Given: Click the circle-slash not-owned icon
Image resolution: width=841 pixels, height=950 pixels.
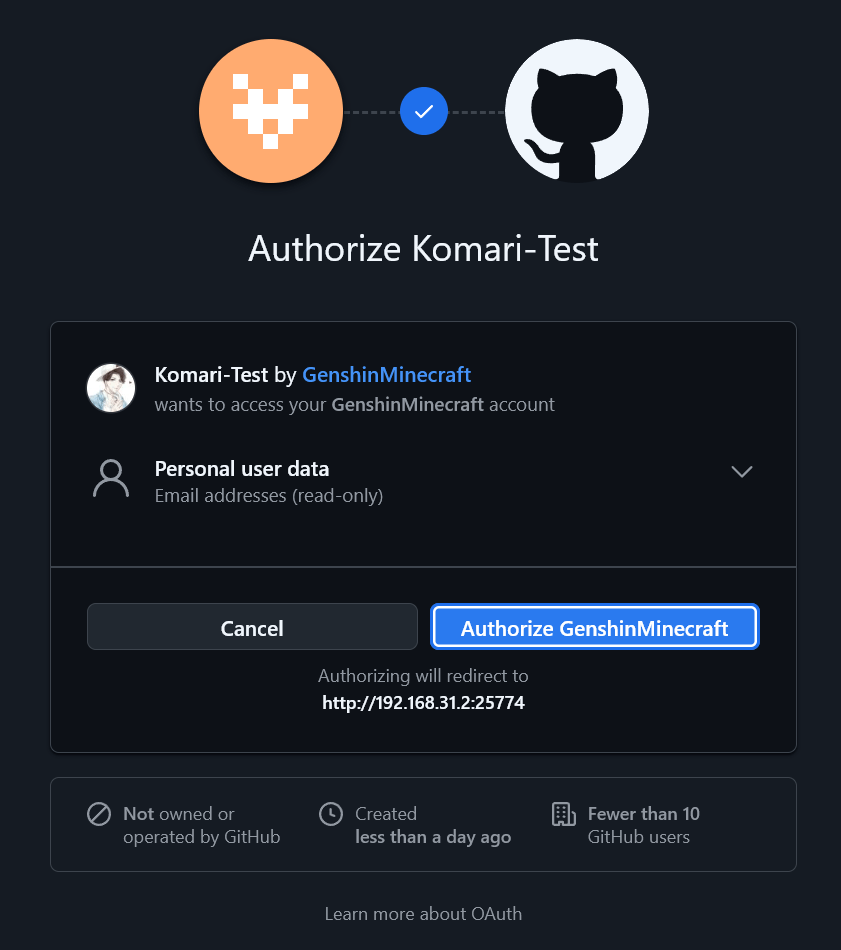Looking at the screenshot, I should click(99, 814).
